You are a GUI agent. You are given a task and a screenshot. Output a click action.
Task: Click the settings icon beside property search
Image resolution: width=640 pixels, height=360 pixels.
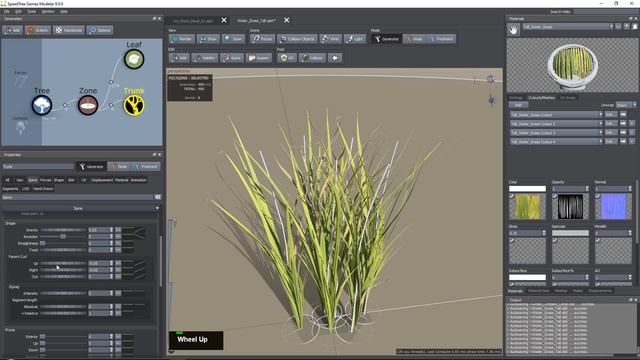pyautogui.click(x=158, y=197)
